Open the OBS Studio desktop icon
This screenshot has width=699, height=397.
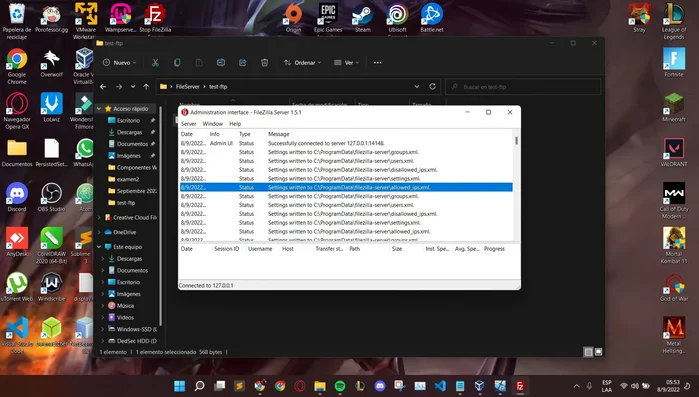(x=51, y=197)
